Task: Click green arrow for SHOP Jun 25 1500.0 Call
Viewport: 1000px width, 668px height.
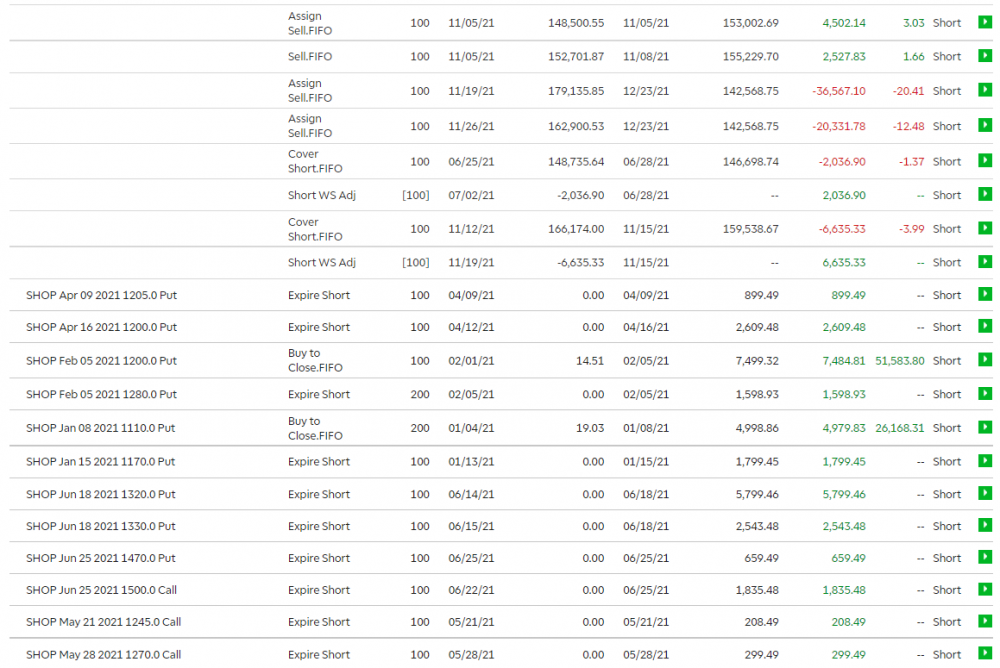Action: [985, 589]
